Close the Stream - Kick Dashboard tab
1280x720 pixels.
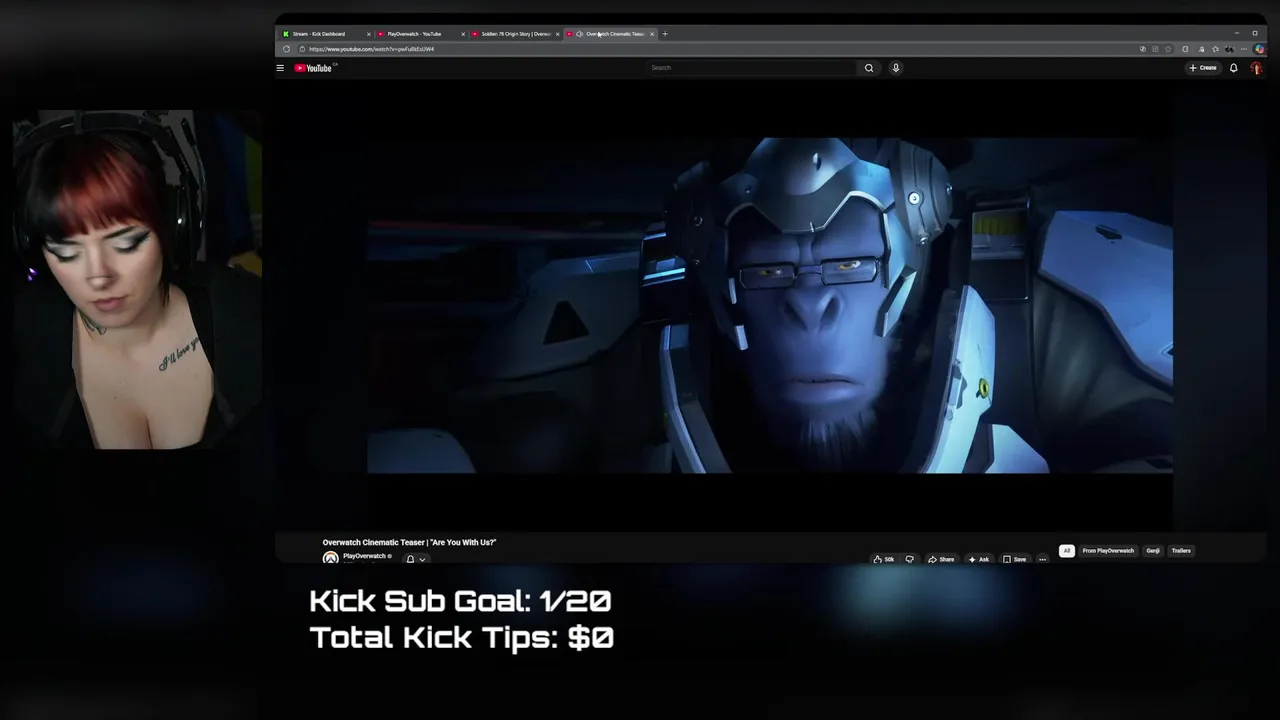368,34
